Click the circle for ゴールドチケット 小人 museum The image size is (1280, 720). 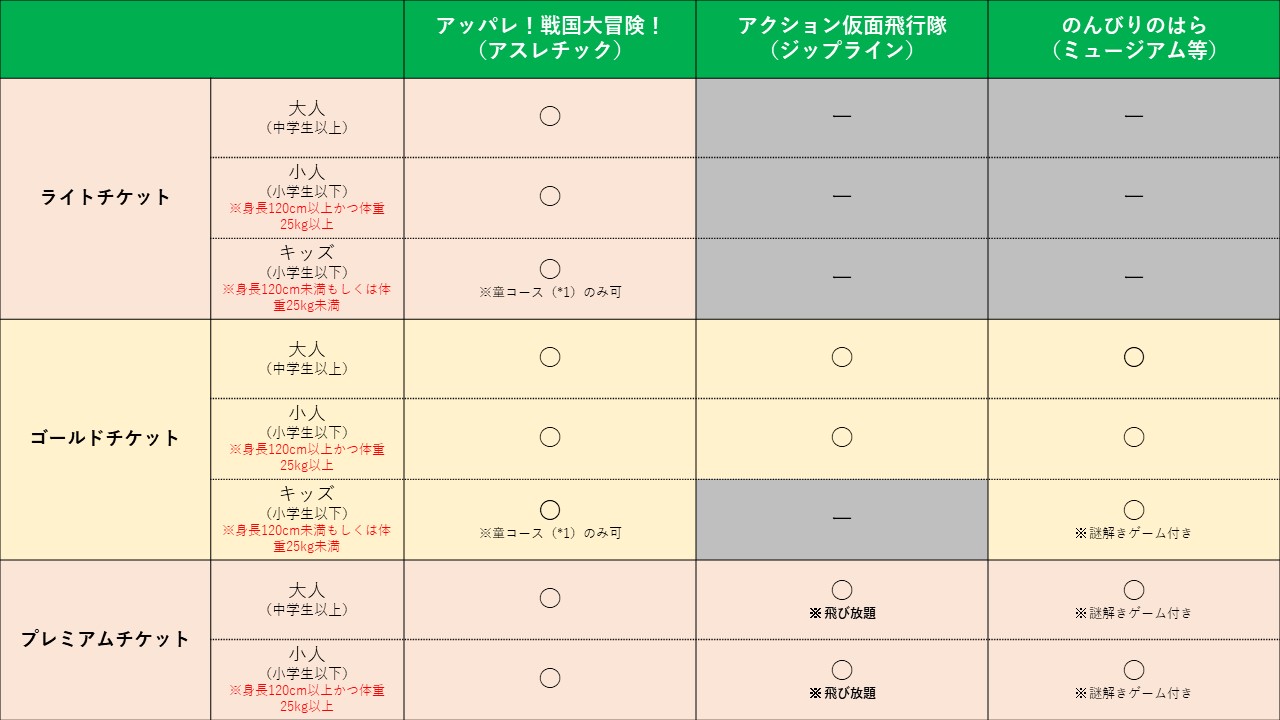1133,437
